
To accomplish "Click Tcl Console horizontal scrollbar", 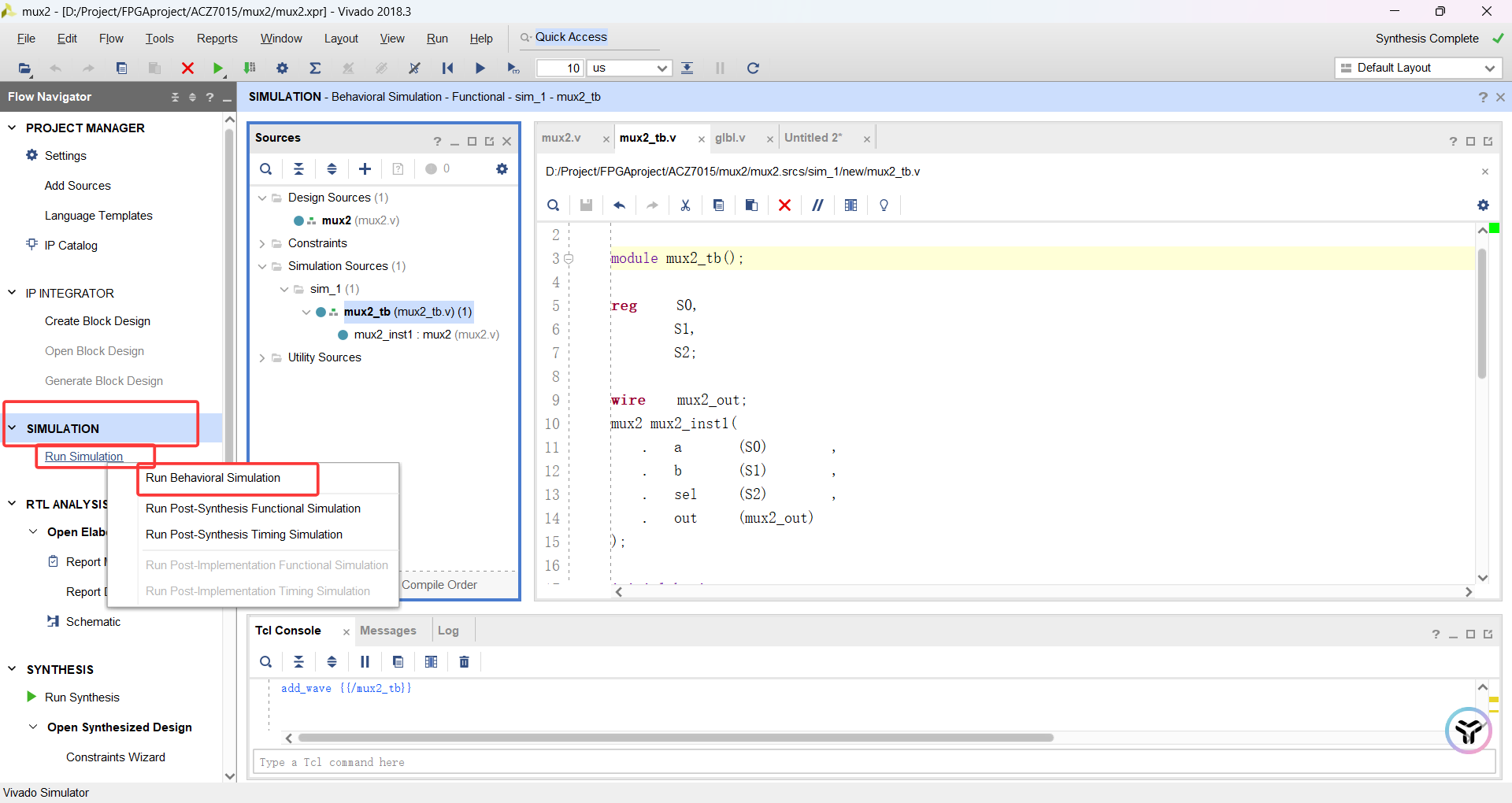I will click(676, 738).
